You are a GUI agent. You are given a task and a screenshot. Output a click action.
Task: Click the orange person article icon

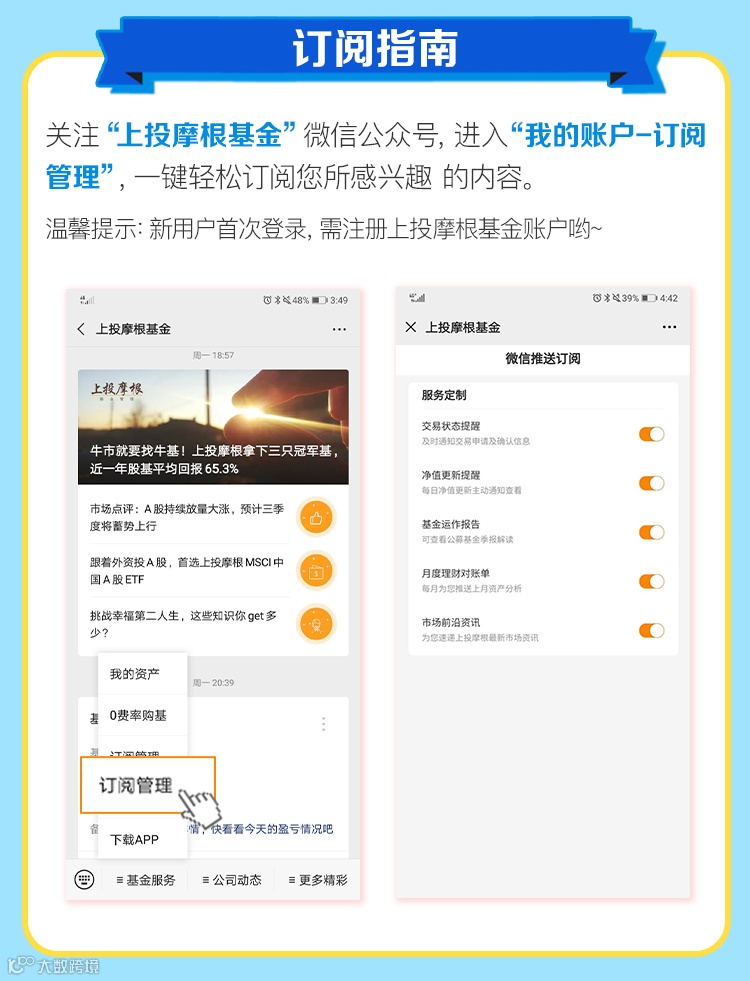[316, 624]
